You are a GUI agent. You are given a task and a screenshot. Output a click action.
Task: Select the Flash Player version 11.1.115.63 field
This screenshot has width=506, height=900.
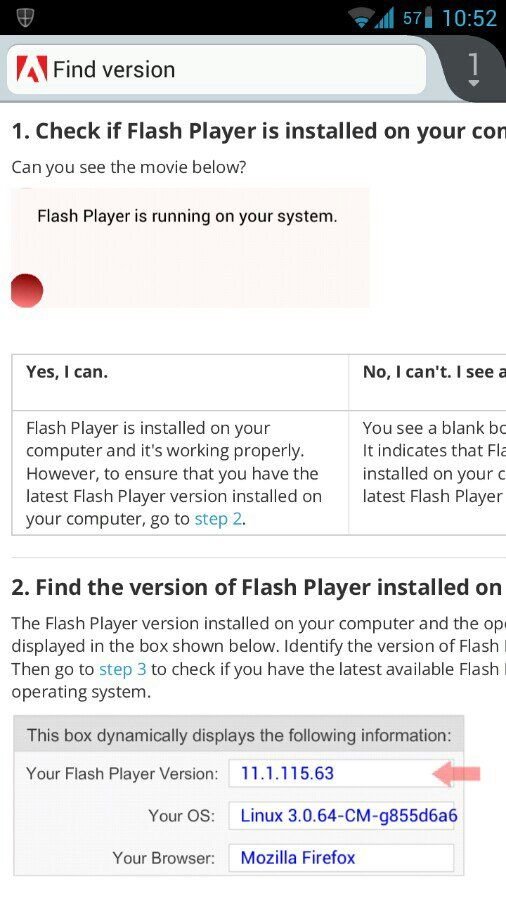341,773
